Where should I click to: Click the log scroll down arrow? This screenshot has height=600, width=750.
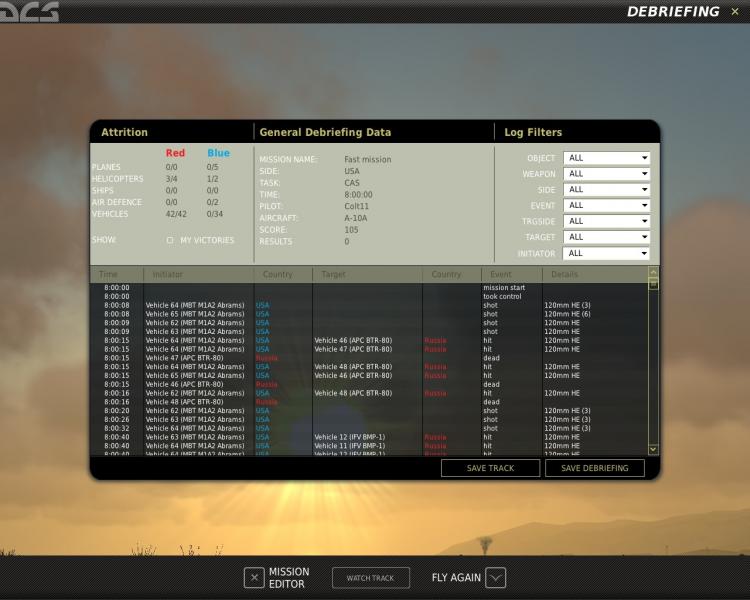(653, 449)
